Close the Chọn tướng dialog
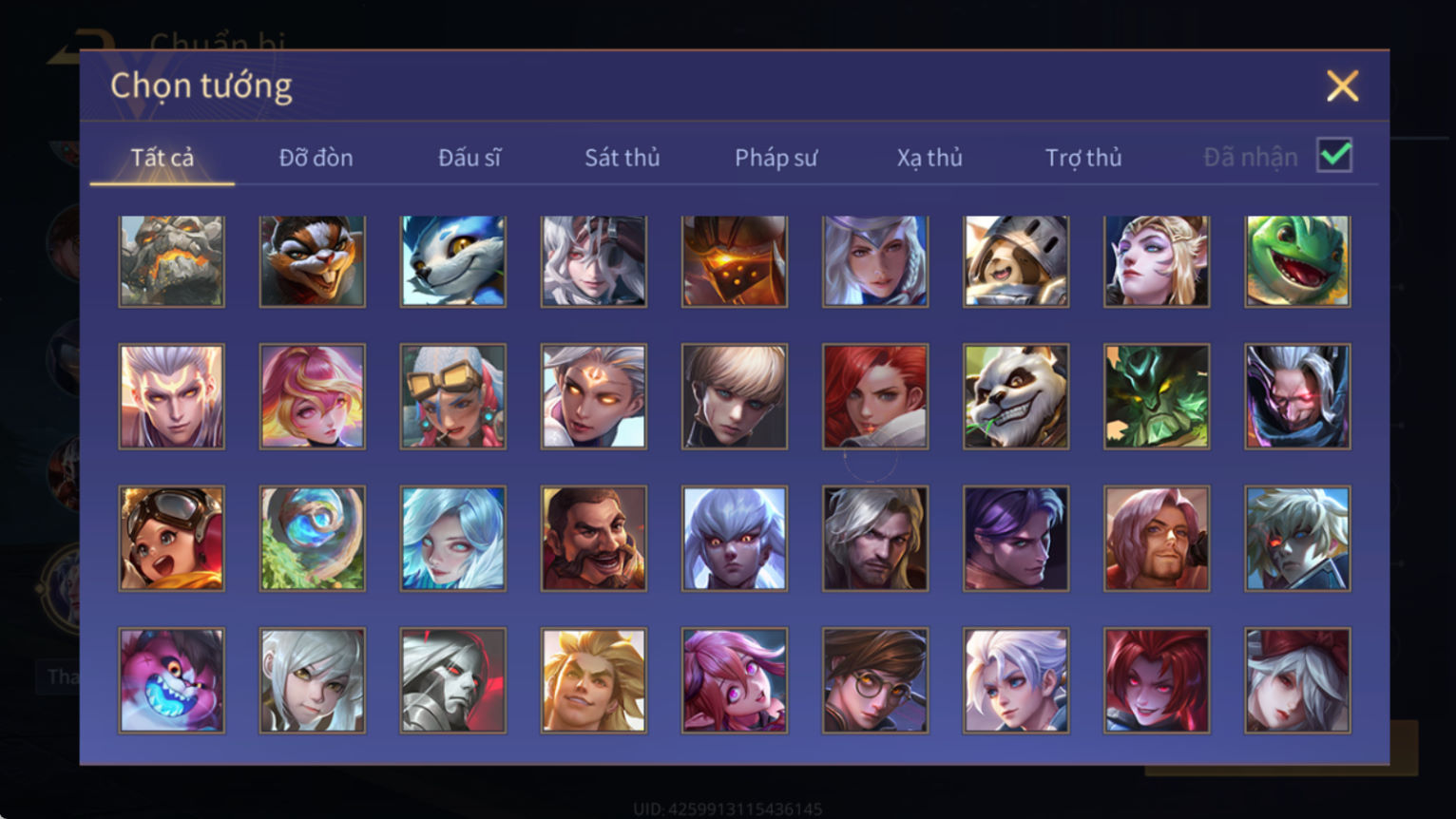 (x=1342, y=86)
